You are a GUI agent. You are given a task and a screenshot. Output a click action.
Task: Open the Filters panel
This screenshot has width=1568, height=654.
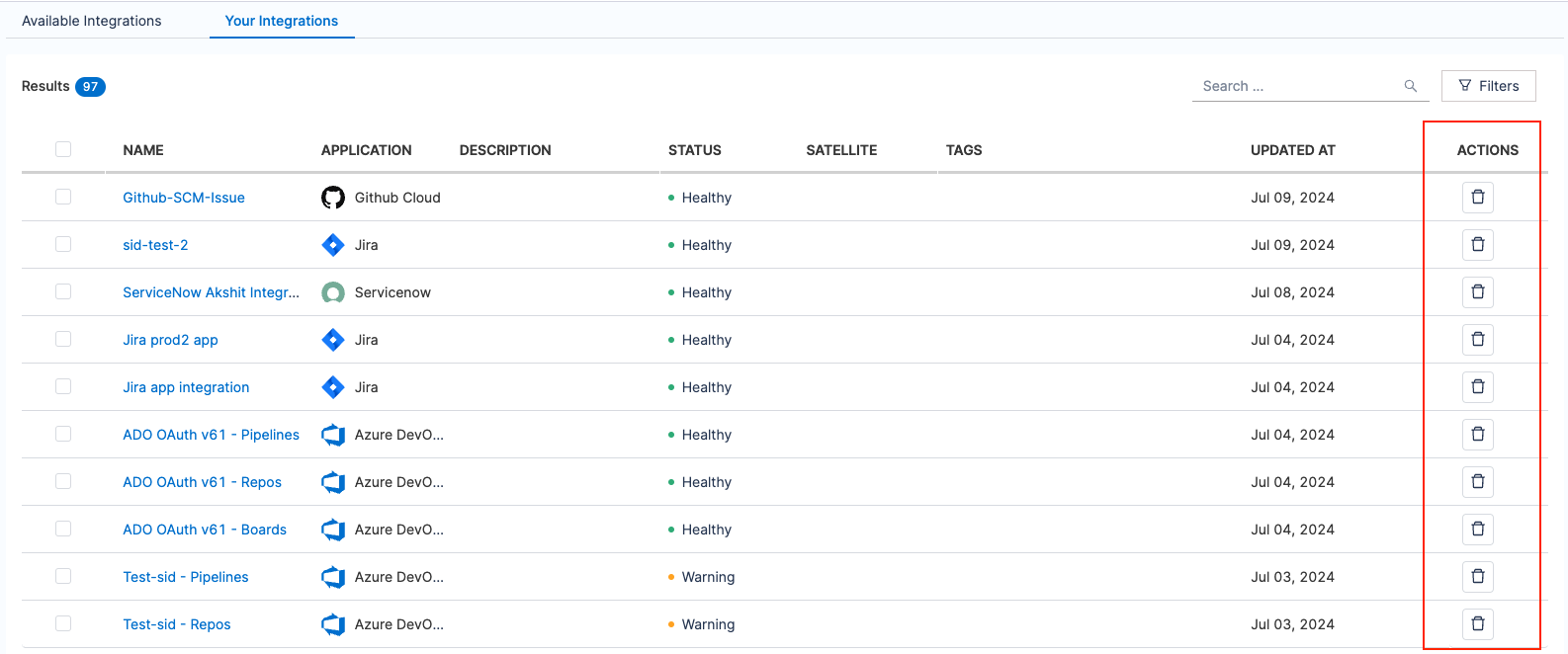1488,86
